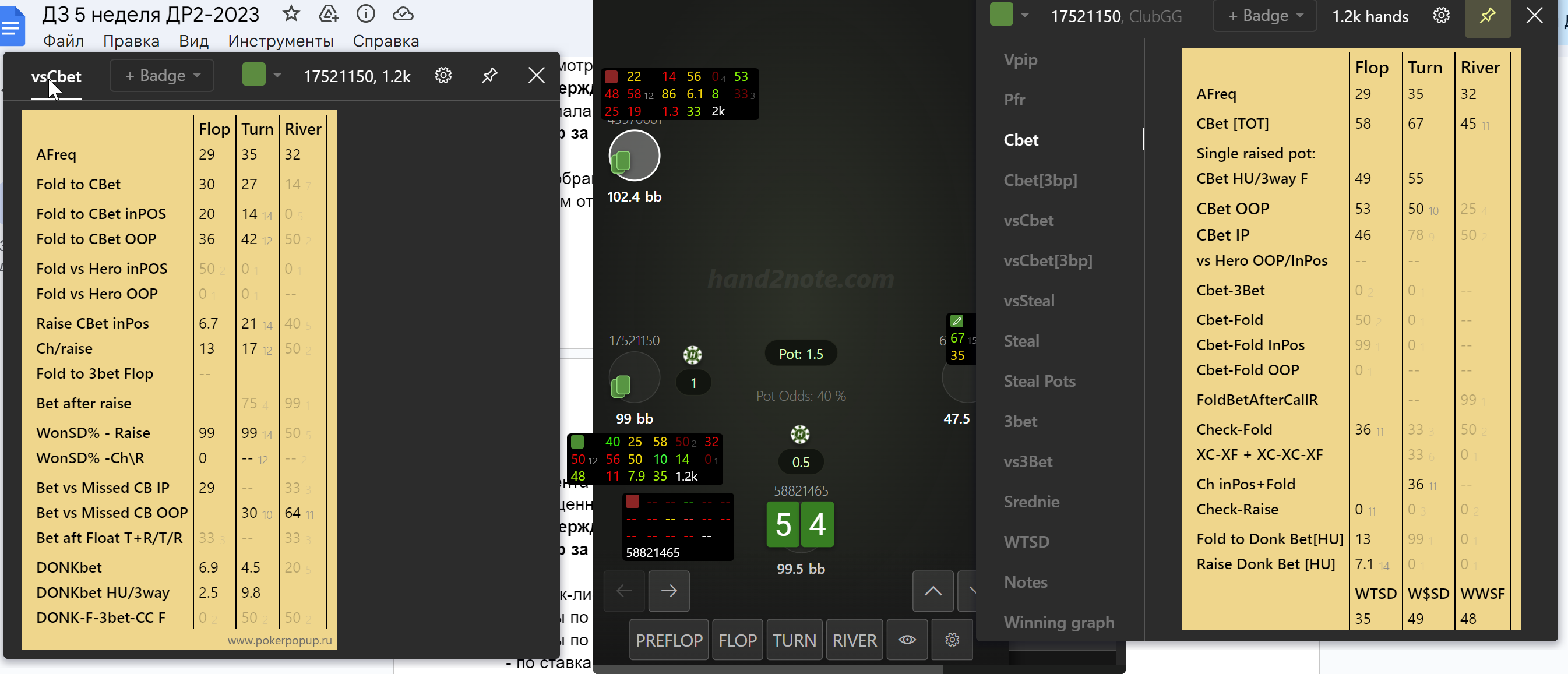Open Notes in the stats sidebar
This screenshot has width=1568, height=674.
(x=1025, y=581)
